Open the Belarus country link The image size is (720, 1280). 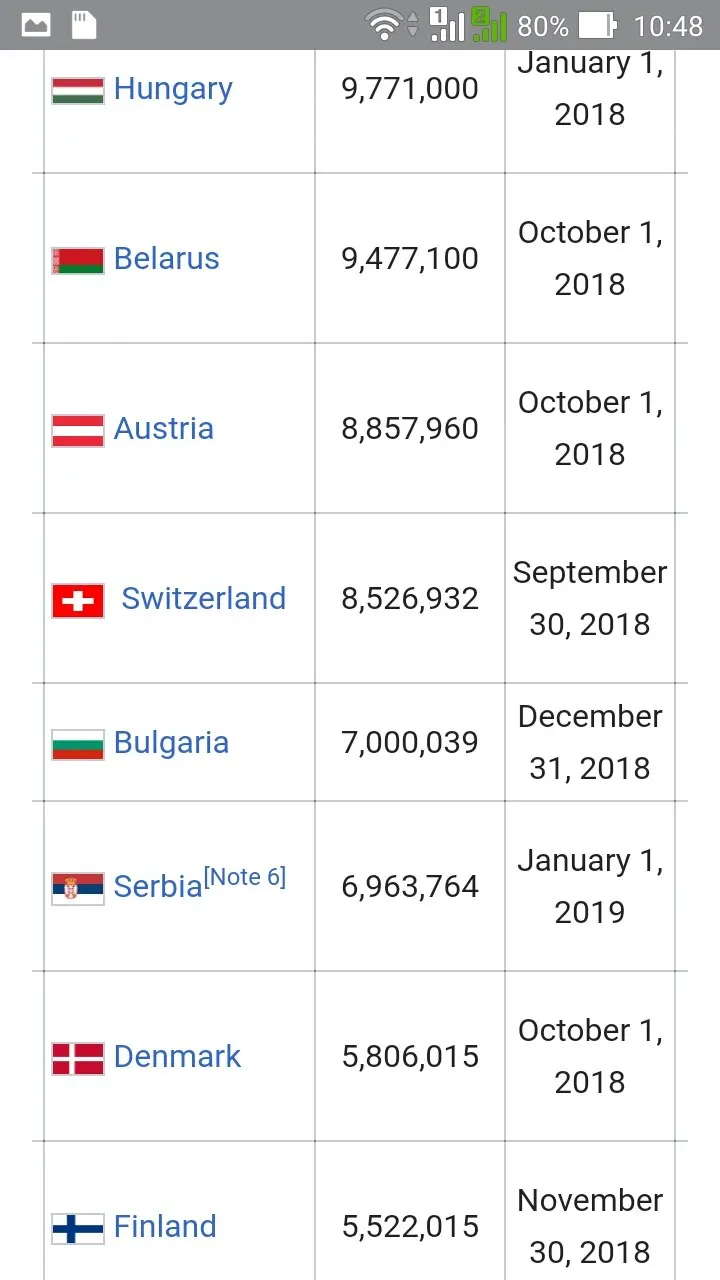tap(166, 259)
